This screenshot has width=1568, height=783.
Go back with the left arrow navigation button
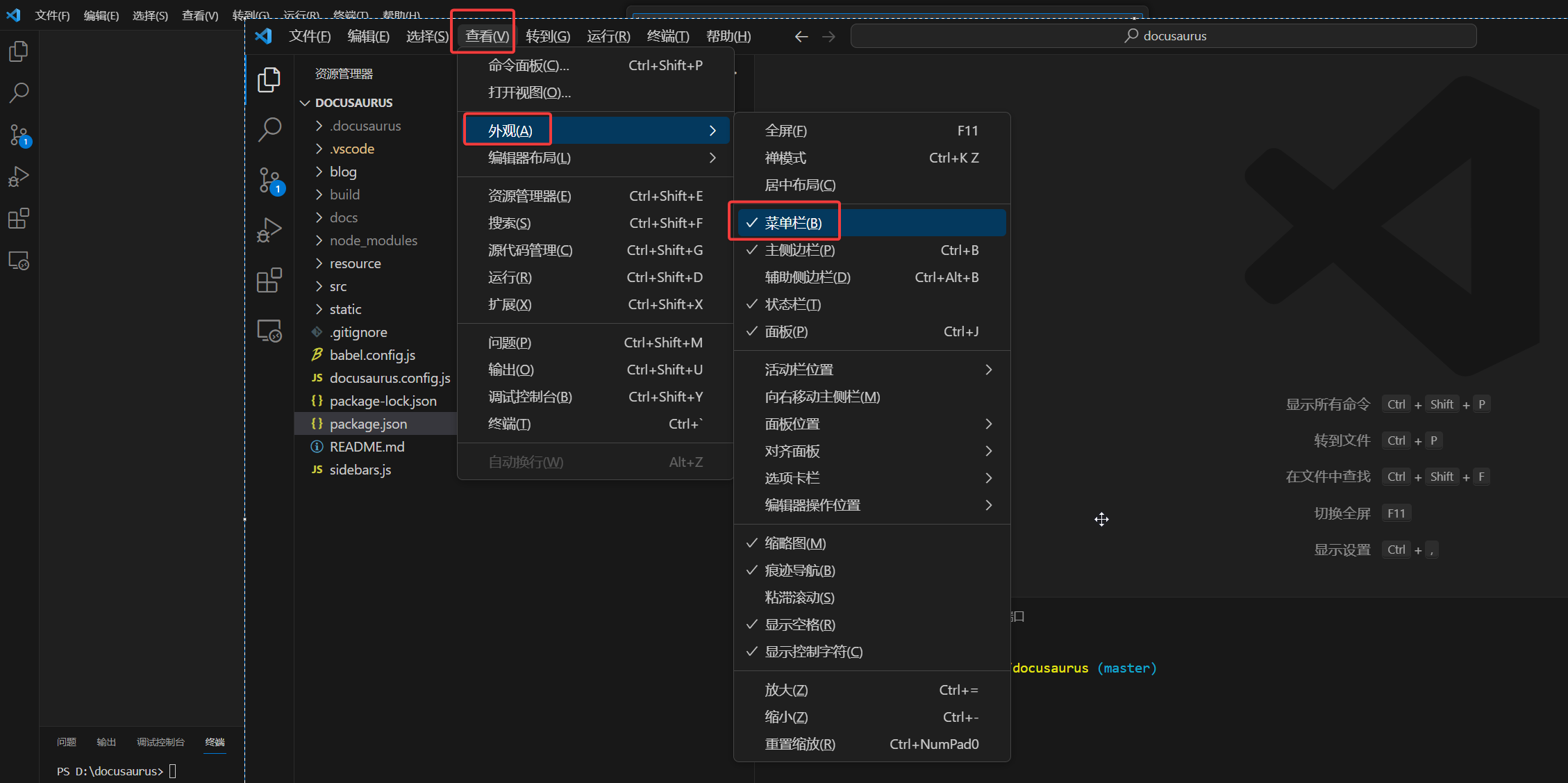[x=801, y=36]
